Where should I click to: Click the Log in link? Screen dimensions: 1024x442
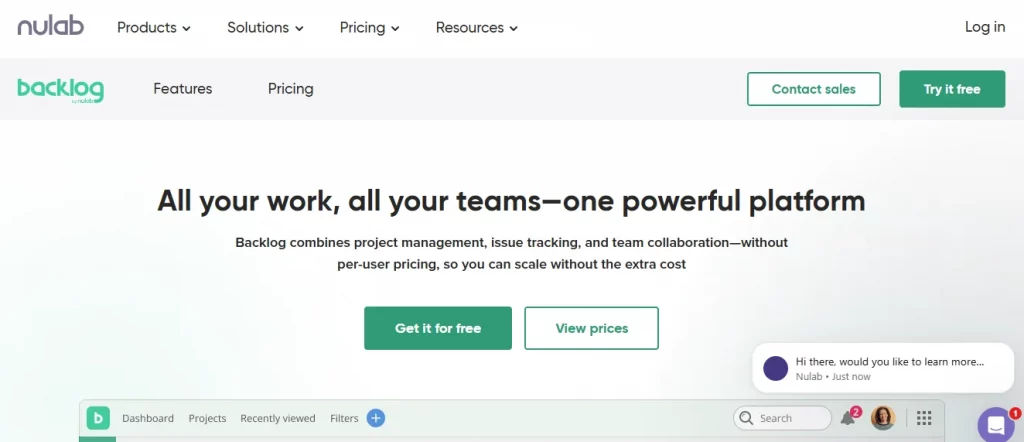click(x=985, y=27)
